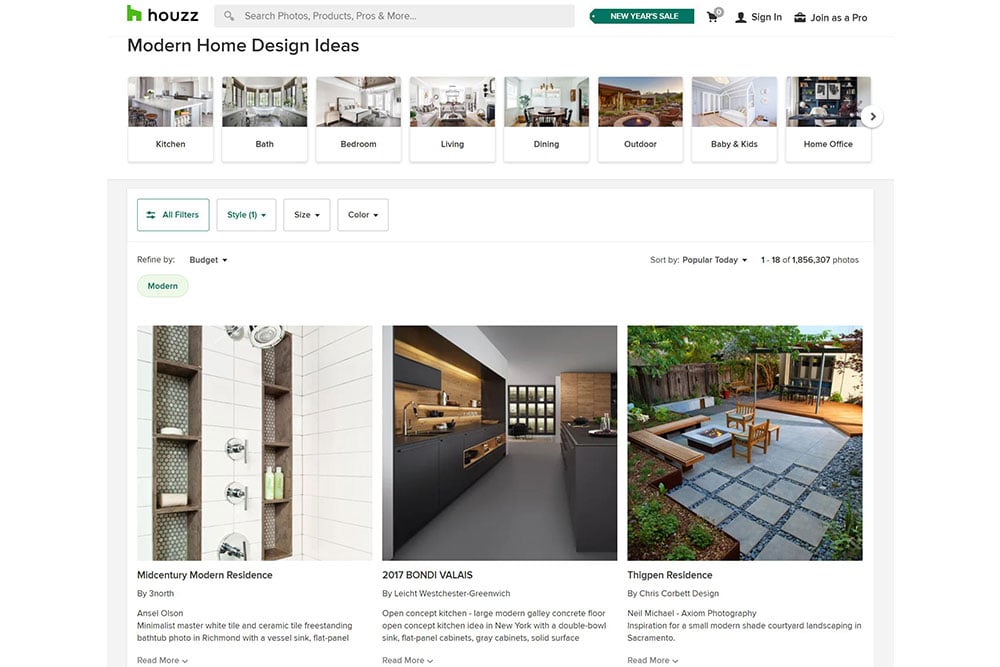Remove the Modern filter chip
This screenshot has width=1000, height=667.
point(163,286)
